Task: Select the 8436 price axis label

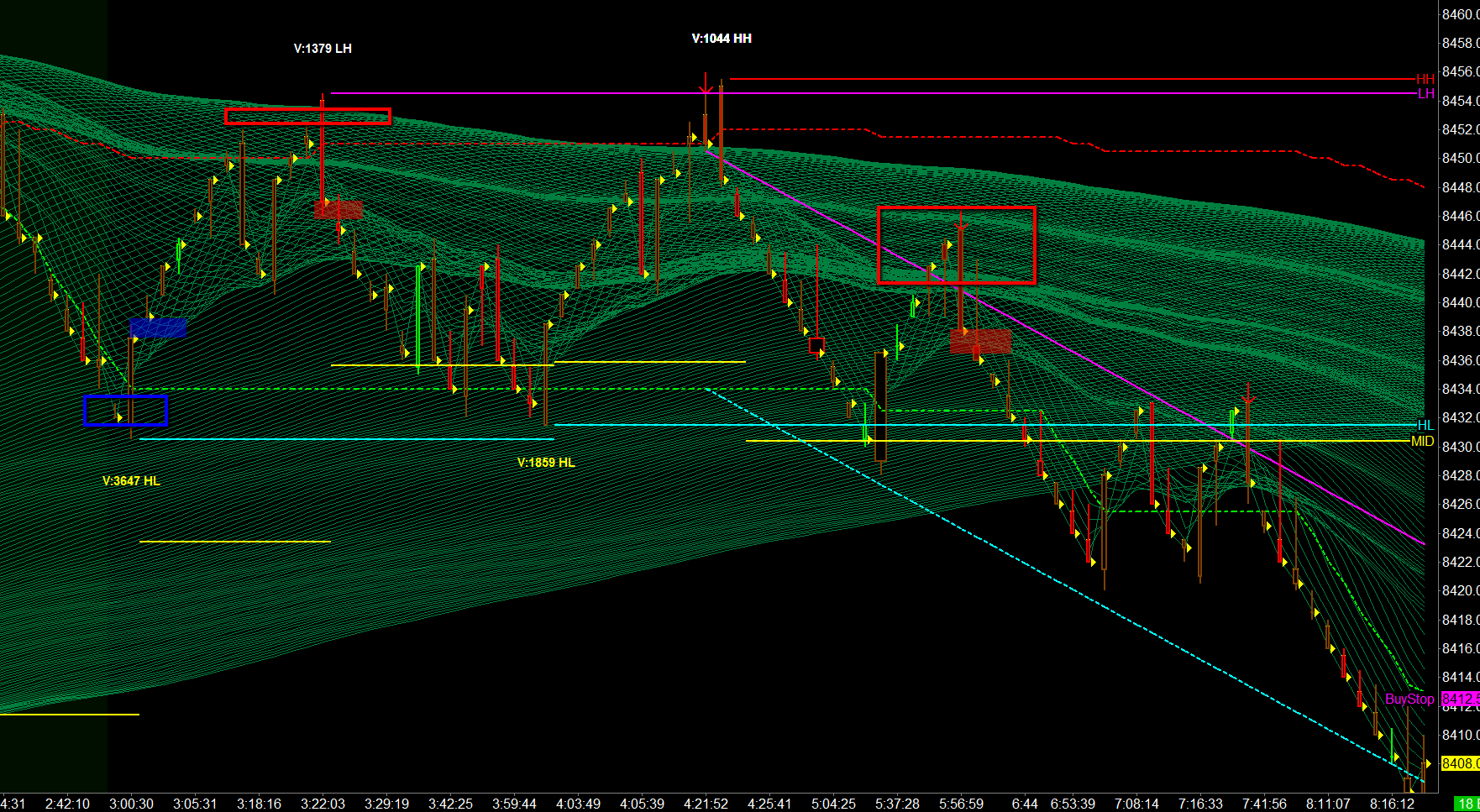Action: pos(1461,360)
